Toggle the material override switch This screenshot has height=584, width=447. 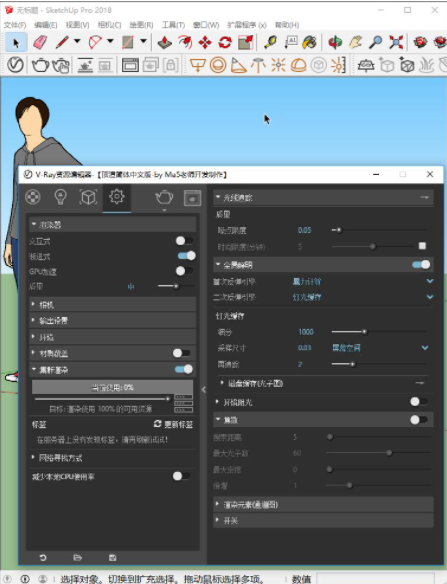pos(182,353)
